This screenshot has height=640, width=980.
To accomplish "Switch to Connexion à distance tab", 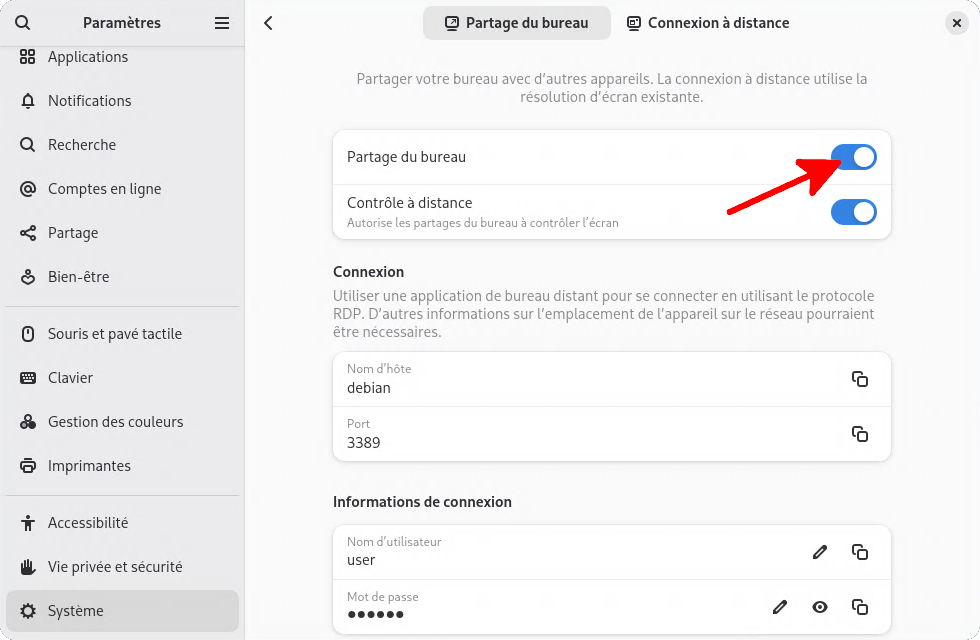I will 708,23.
